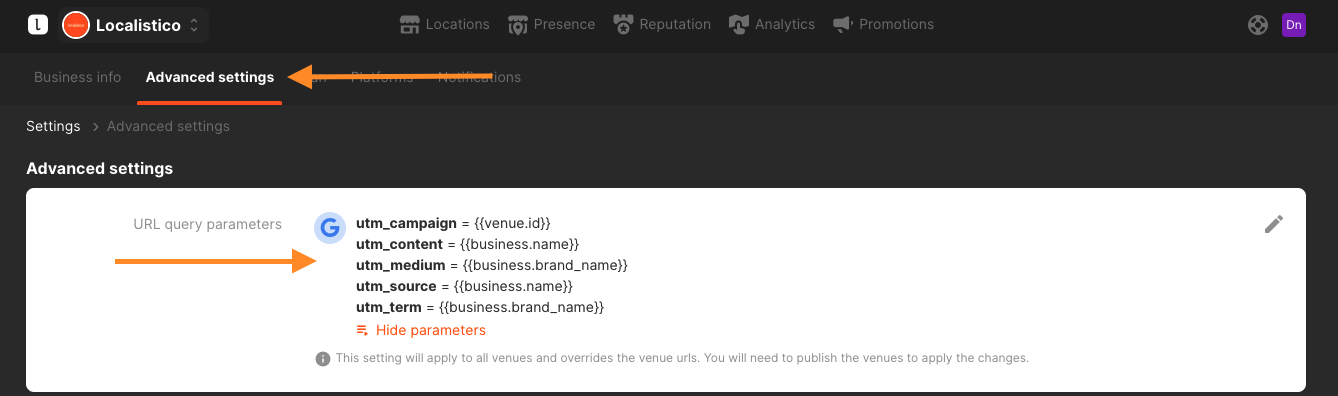Screen dimensions: 1338x396
Task: Open the Localistico account switcher dropdown
Action: tap(134, 25)
